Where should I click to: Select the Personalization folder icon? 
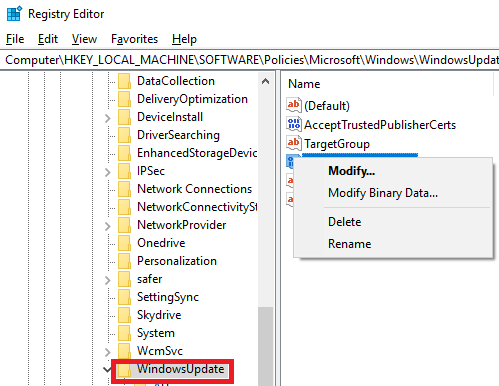[125, 261]
